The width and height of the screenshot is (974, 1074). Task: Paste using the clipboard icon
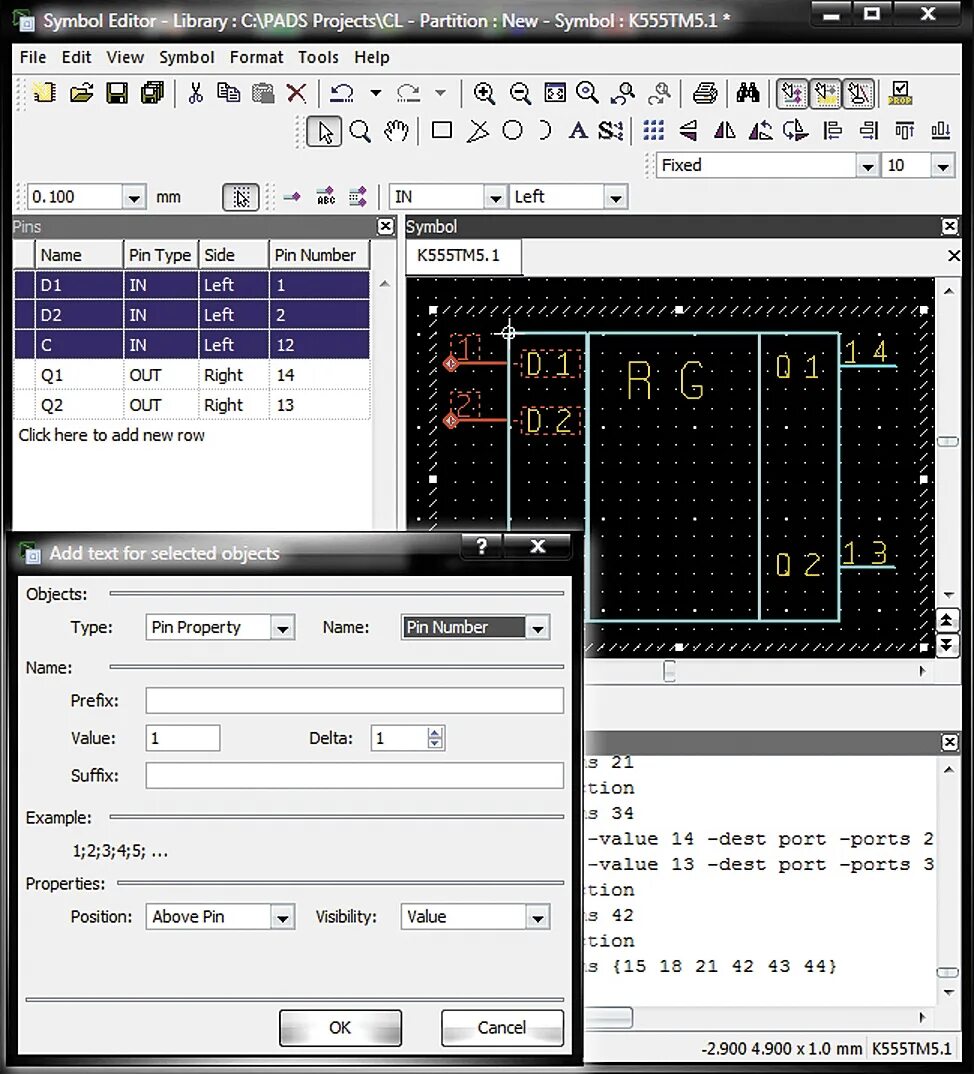[x=263, y=92]
